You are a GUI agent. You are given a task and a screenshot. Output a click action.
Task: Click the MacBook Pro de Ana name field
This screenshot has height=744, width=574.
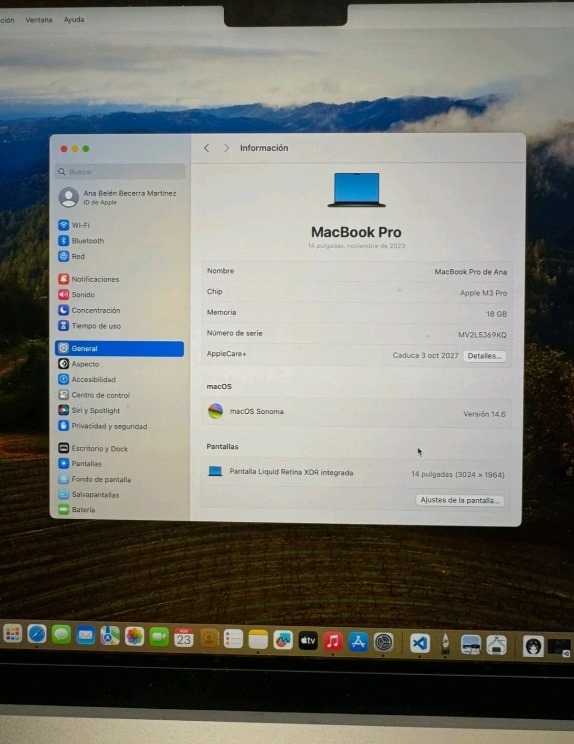[x=471, y=272]
